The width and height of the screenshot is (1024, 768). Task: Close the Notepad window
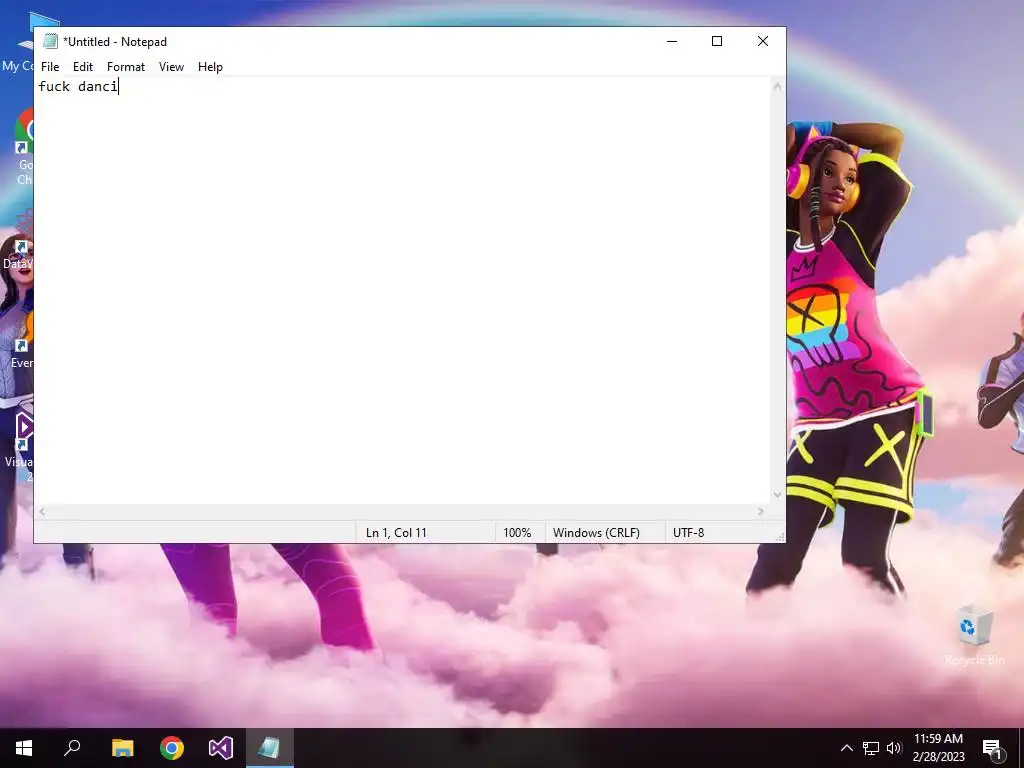pyautogui.click(x=763, y=41)
